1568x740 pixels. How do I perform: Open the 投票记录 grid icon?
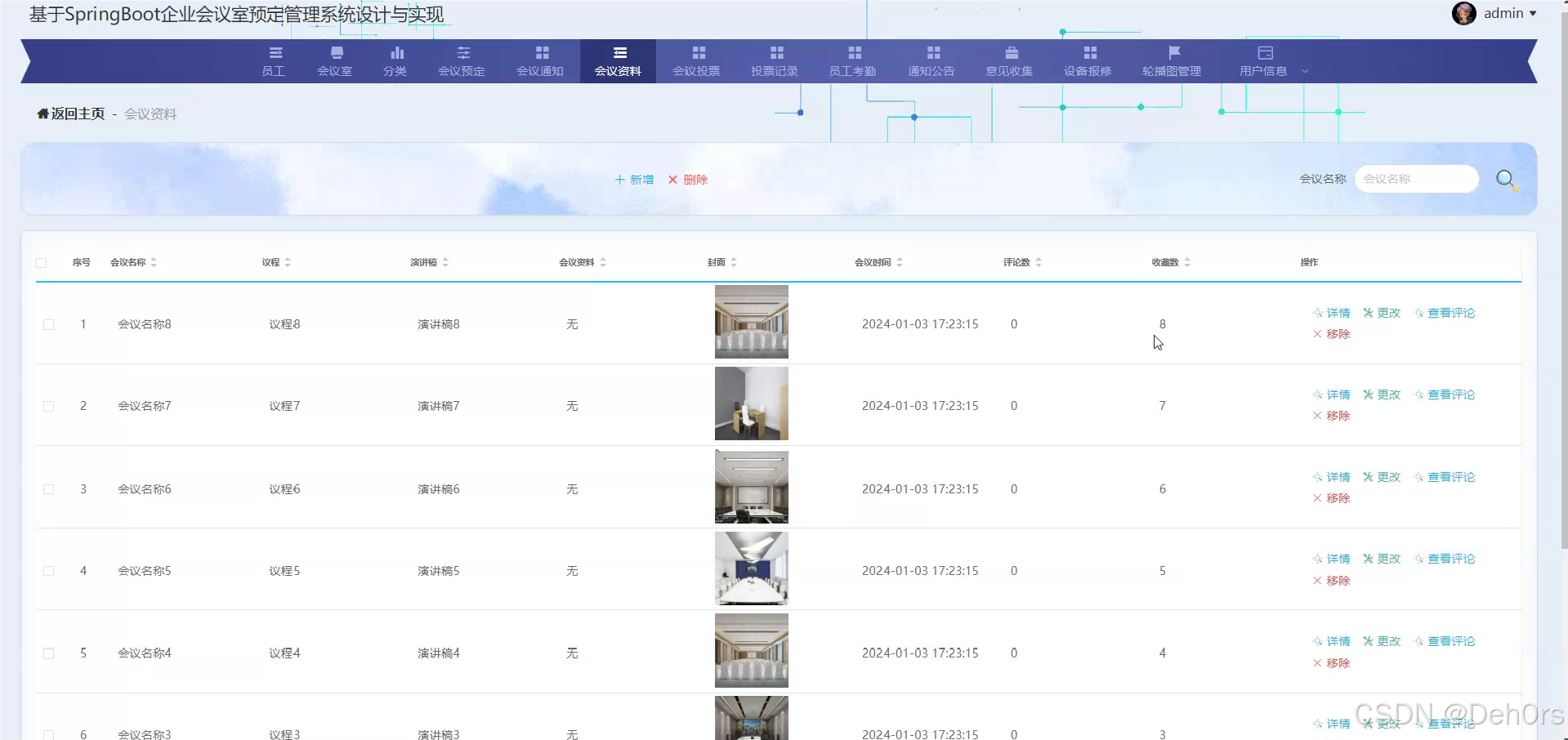pyautogui.click(x=777, y=53)
